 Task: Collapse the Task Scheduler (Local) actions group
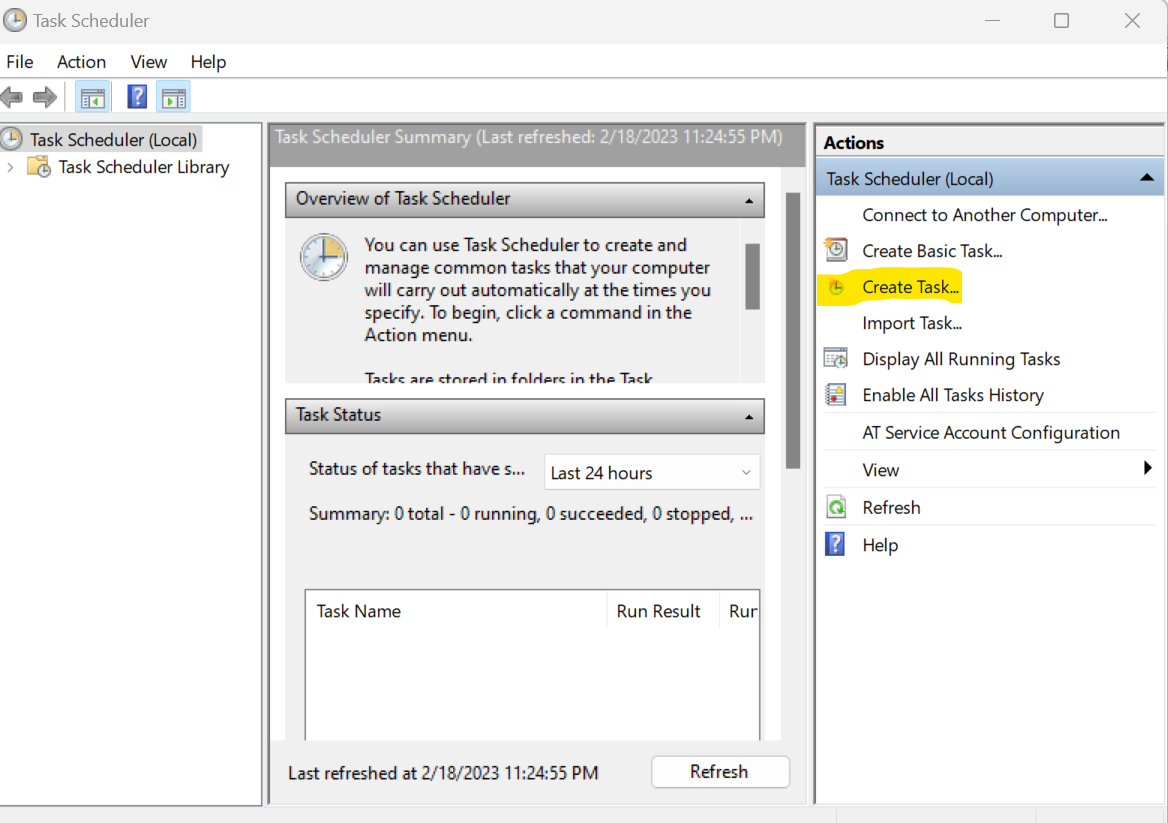coord(1146,178)
